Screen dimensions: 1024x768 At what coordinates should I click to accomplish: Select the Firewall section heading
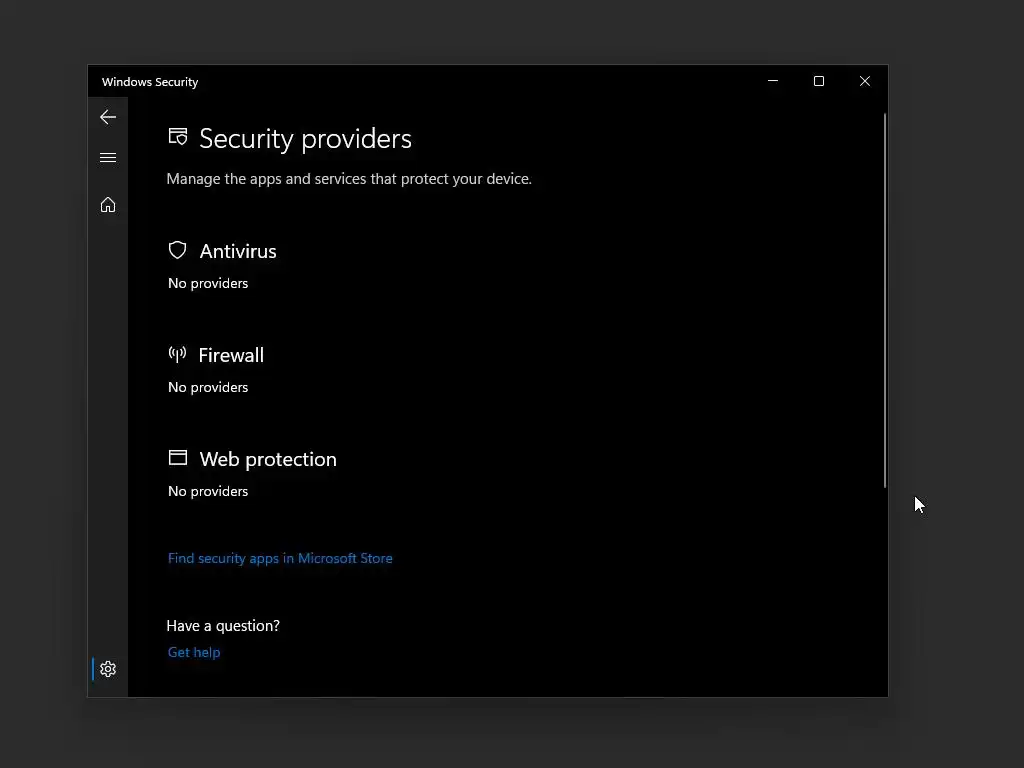click(231, 355)
